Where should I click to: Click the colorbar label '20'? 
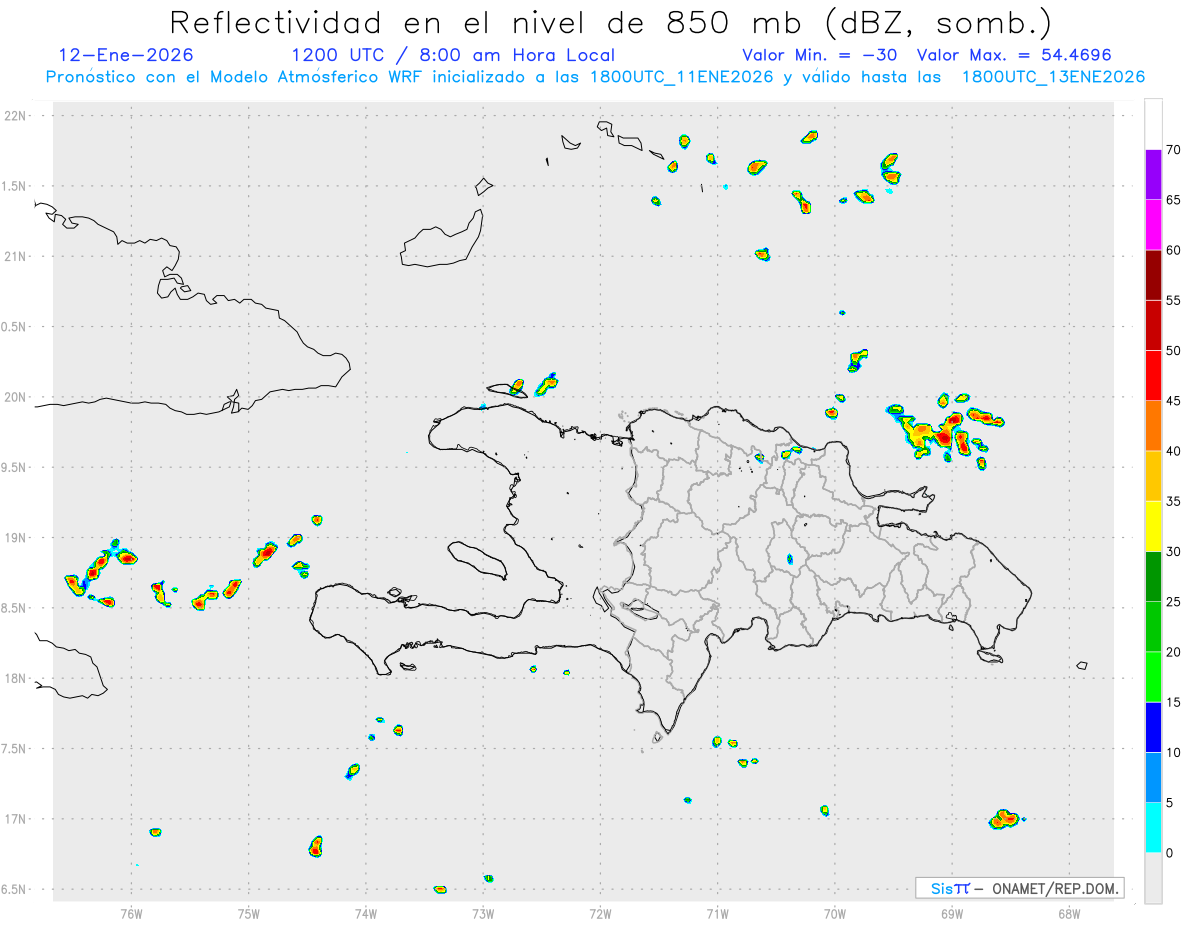click(x=1174, y=652)
